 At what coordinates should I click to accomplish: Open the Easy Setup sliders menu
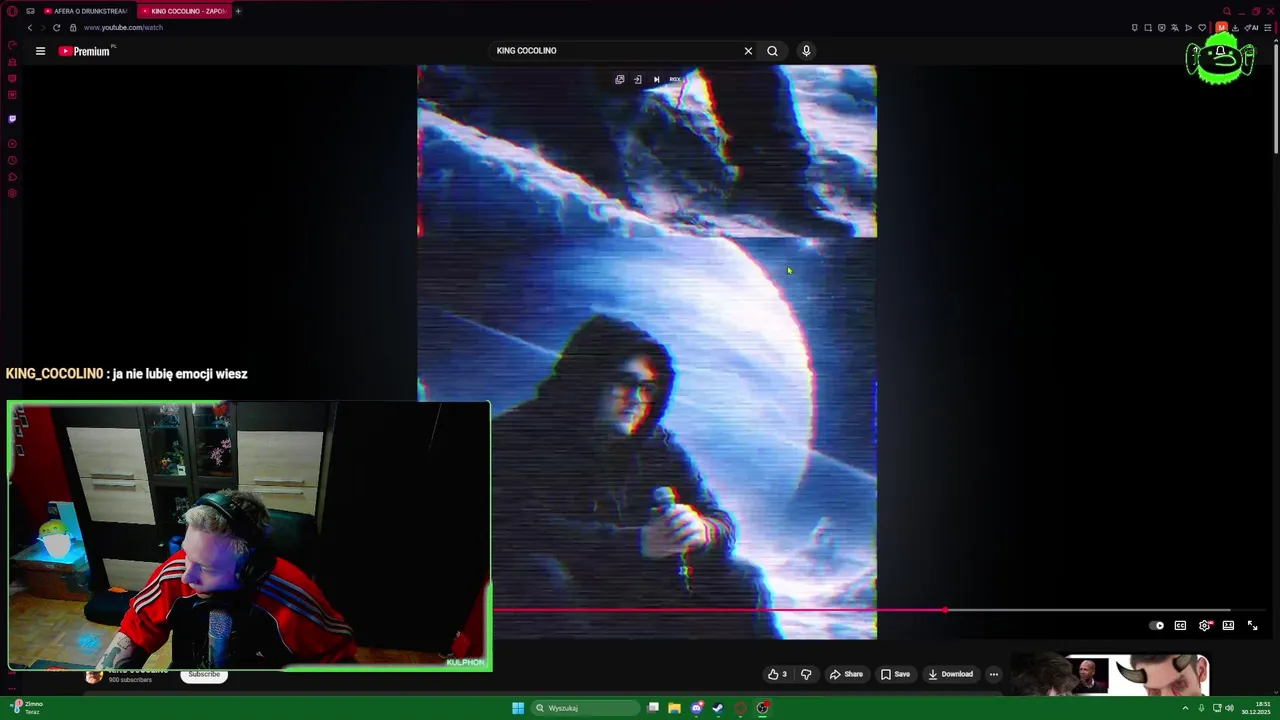(x=1267, y=27)
